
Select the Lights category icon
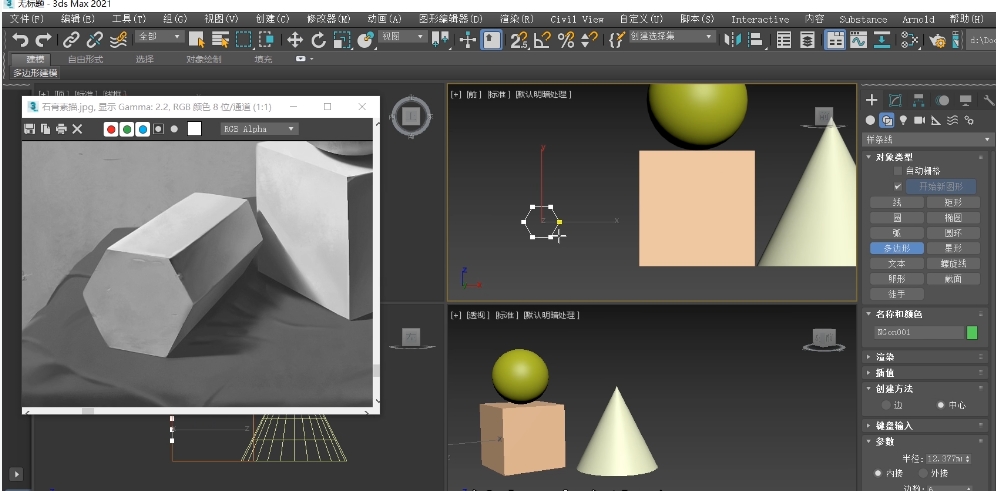pyautogui.click(x=903, y=120)
